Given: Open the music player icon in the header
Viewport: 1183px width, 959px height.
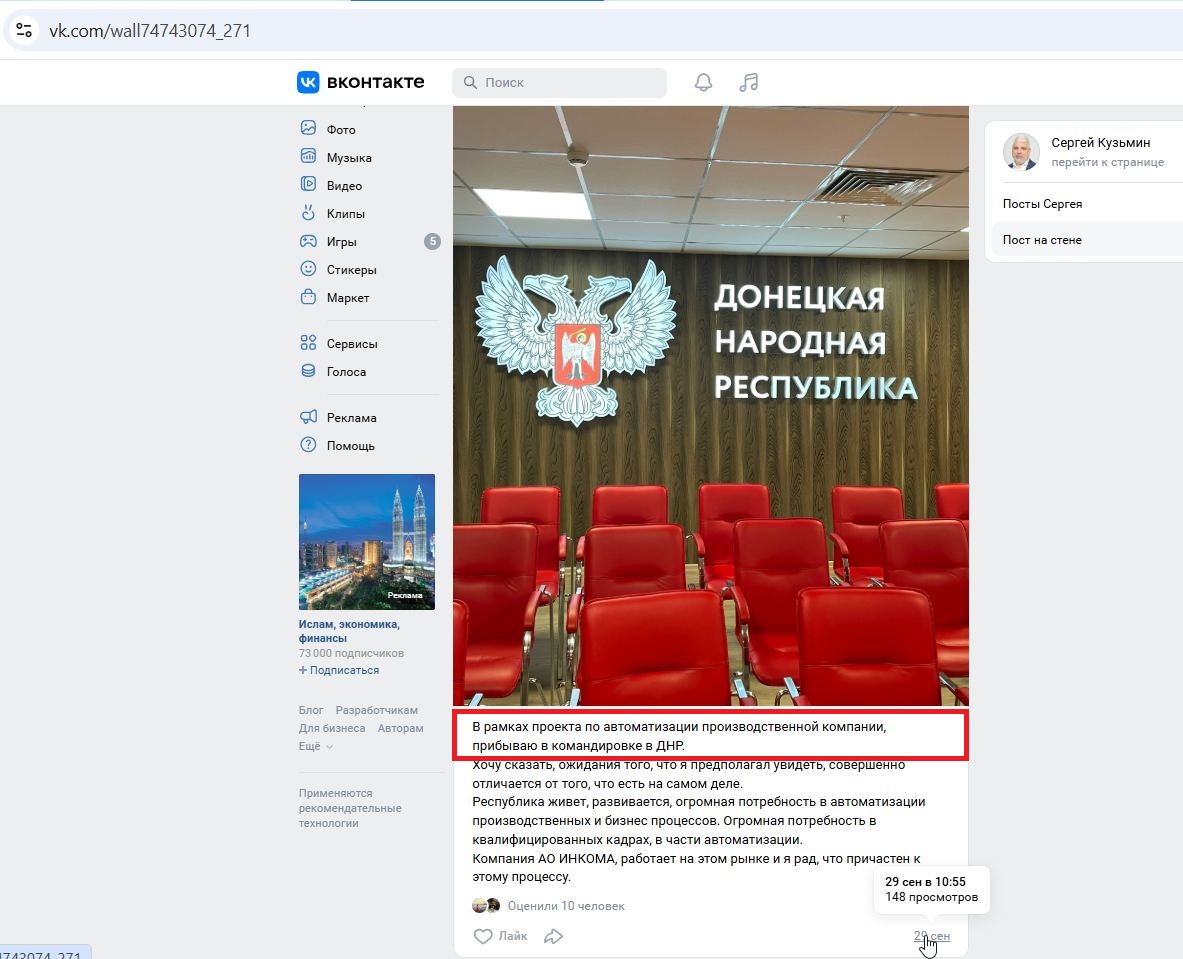Looking at the screenshot, I should click(x=748, y=82).
